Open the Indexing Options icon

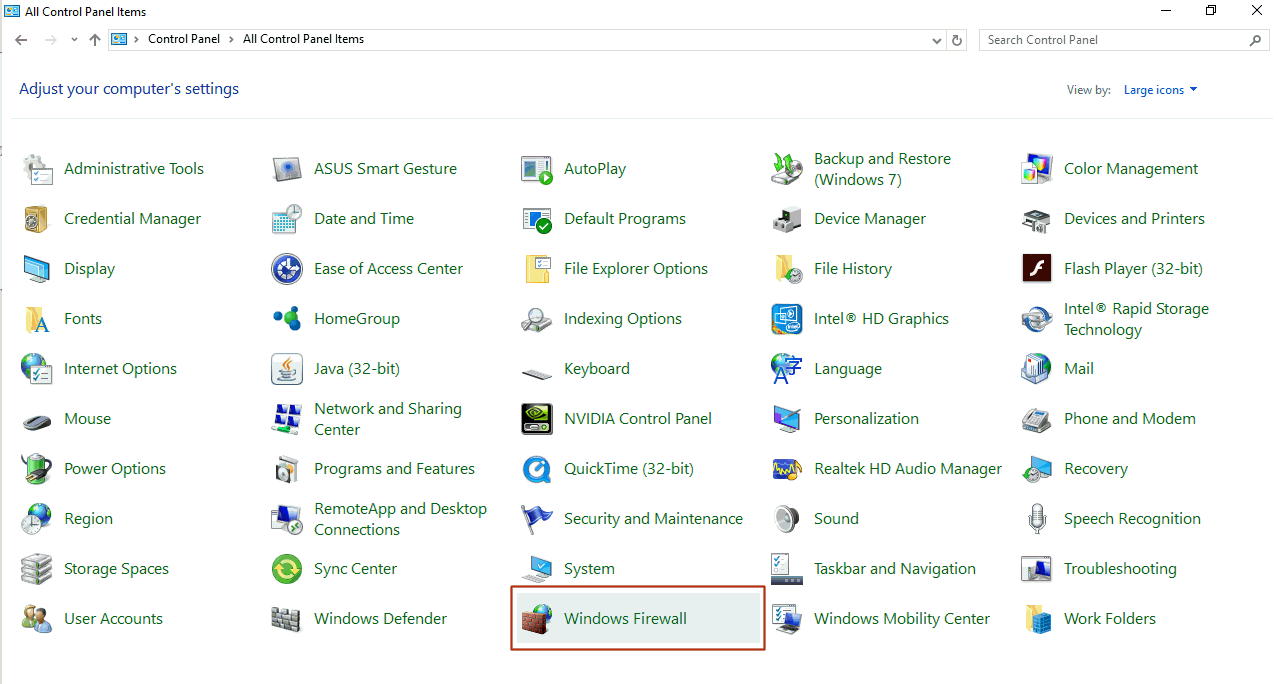[x=537, y=319]
